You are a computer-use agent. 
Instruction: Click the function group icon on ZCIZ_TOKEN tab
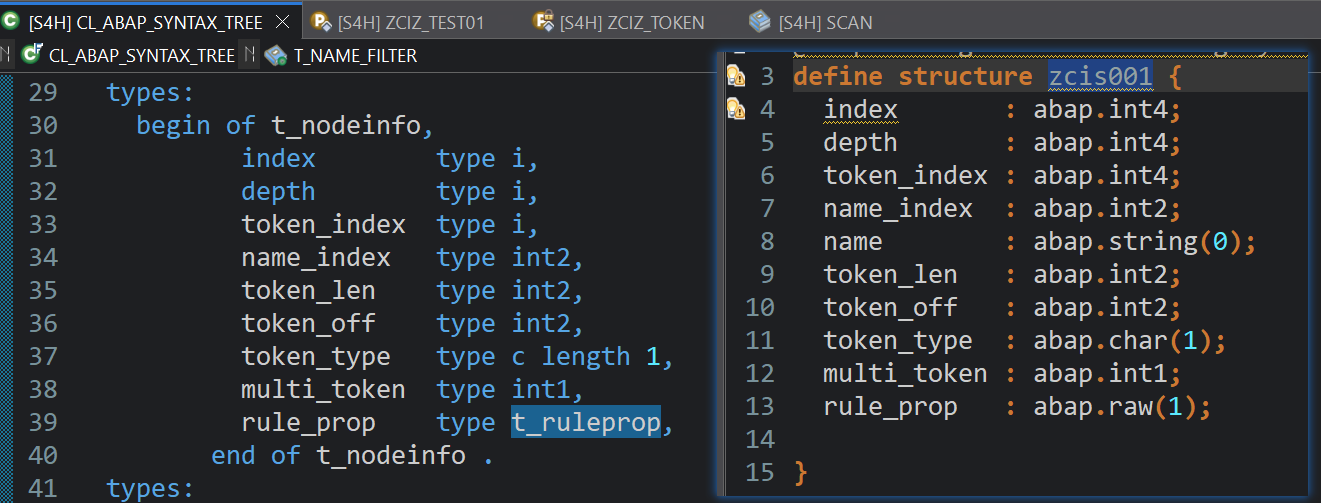click(543, 21)
